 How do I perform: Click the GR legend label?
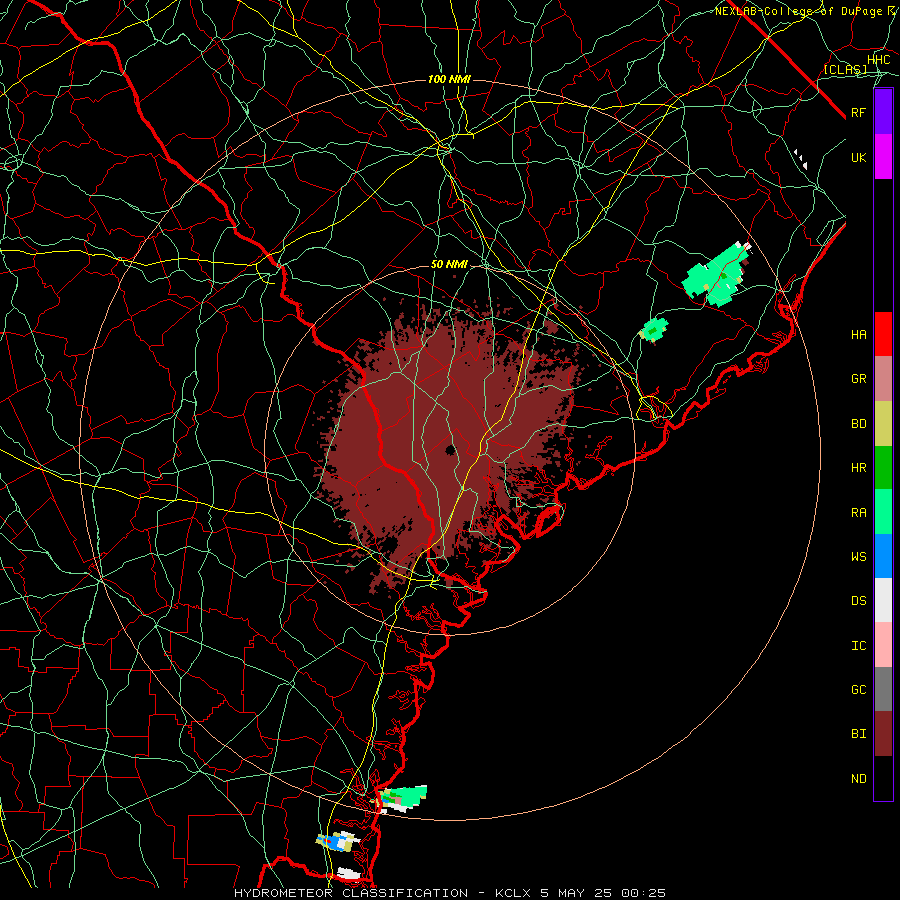(858, 379)
